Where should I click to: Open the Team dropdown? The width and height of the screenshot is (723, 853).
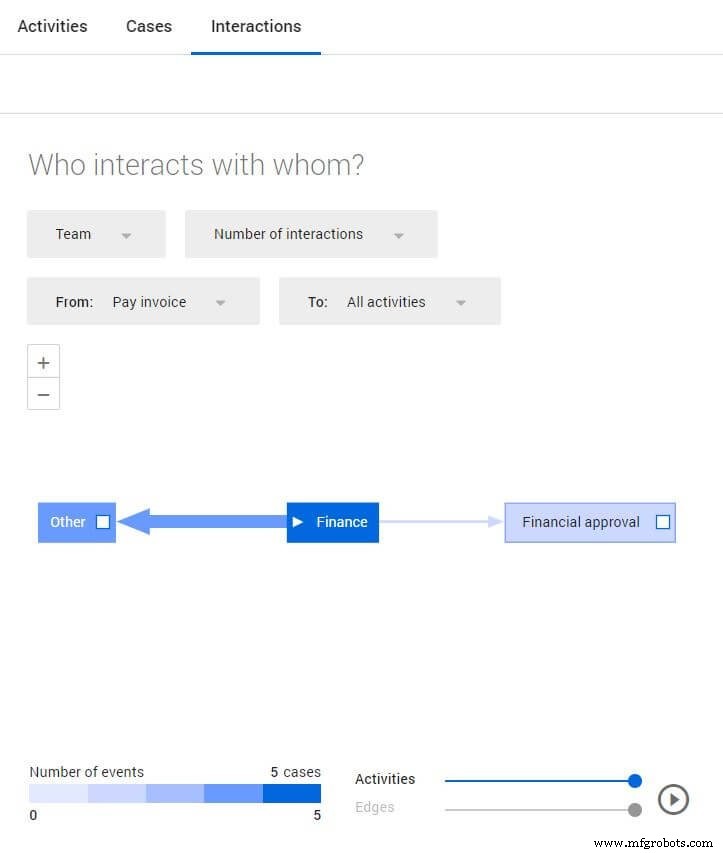[x=96, y=234]
